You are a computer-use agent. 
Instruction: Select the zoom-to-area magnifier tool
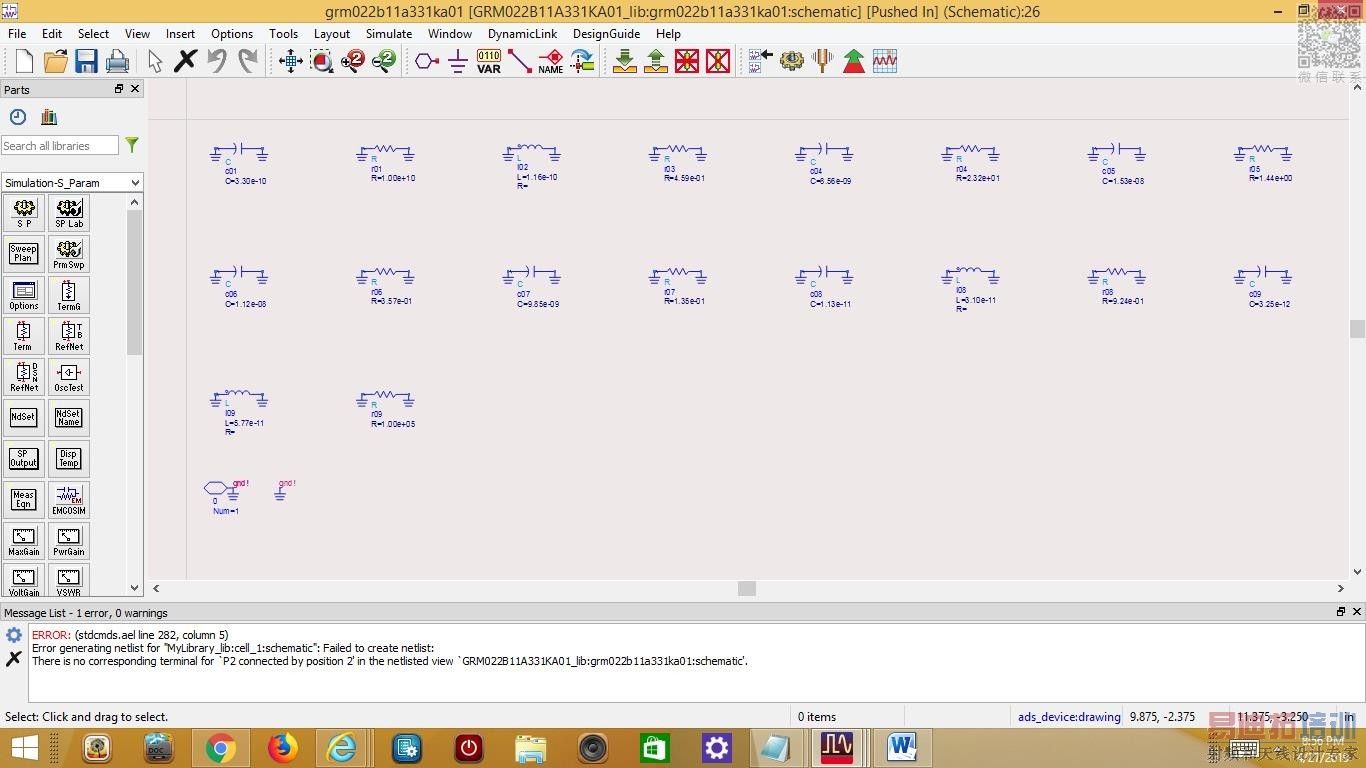point(322,61)
